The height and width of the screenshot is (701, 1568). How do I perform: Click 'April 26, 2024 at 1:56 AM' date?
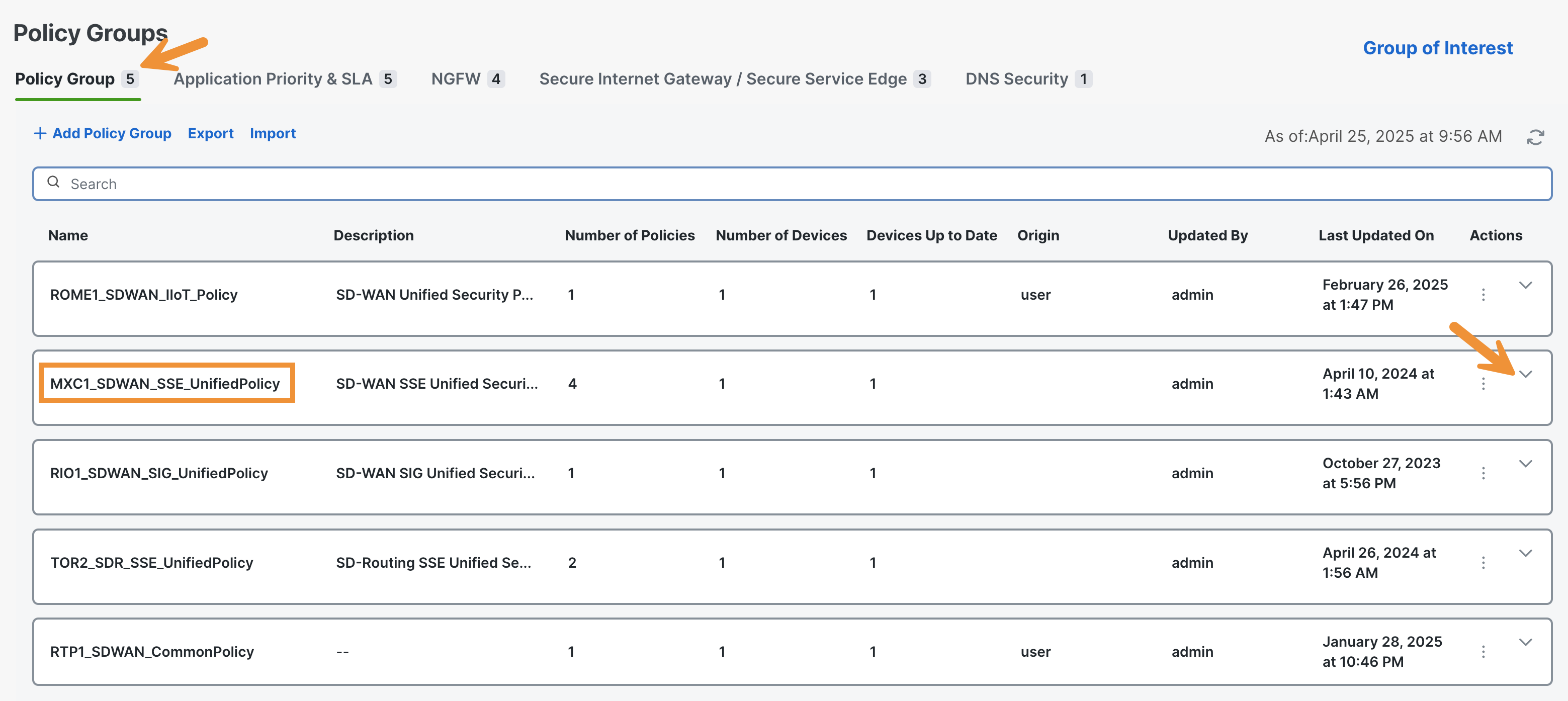1379,562
